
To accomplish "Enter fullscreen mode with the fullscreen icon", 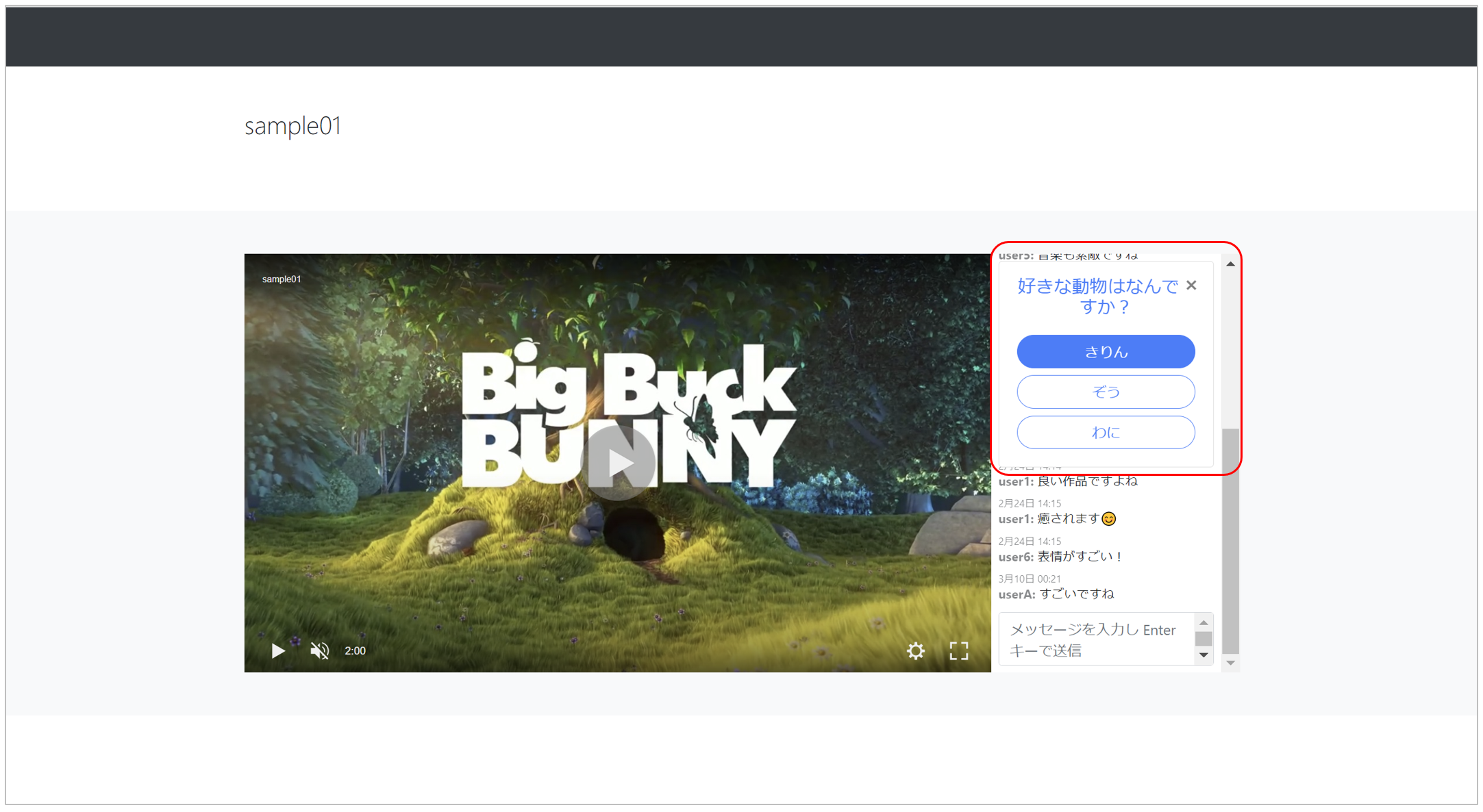I will click(959, 650).
